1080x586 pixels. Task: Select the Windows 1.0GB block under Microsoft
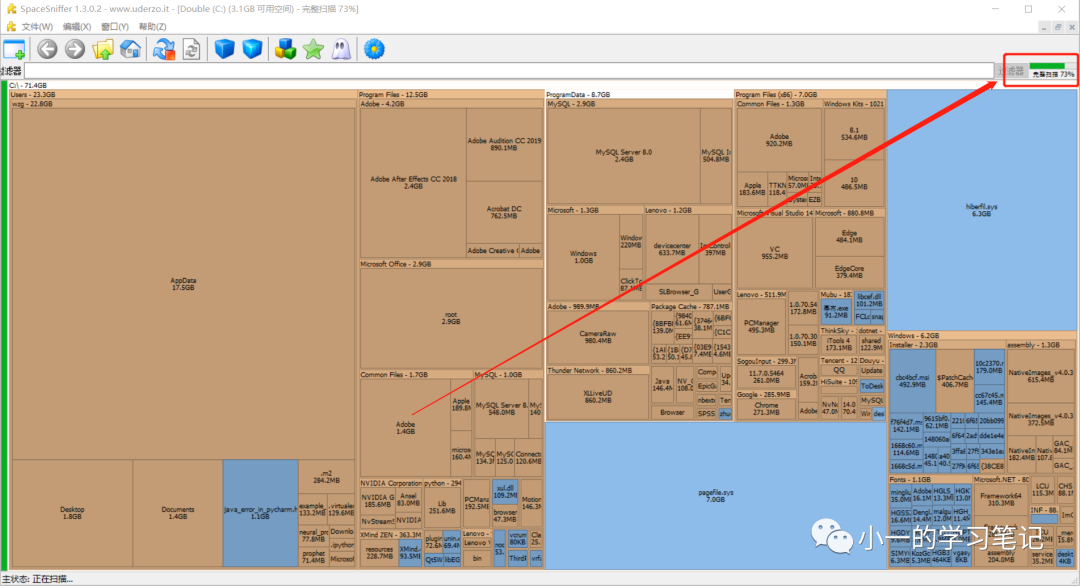tap(583, 257)
